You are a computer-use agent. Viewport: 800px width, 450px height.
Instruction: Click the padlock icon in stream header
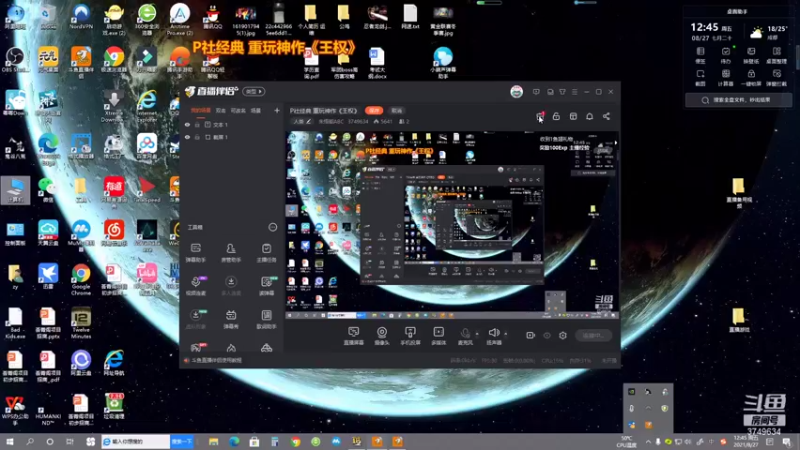pos(556,116)
